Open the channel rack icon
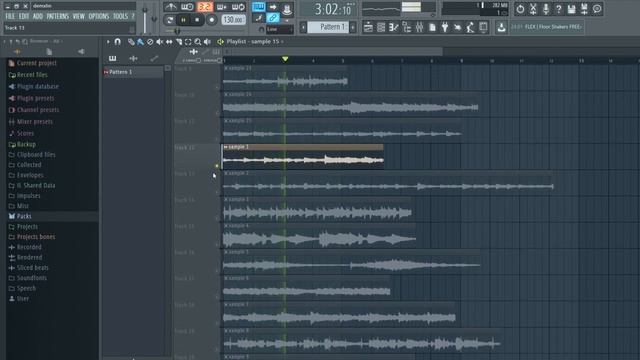 381,27
